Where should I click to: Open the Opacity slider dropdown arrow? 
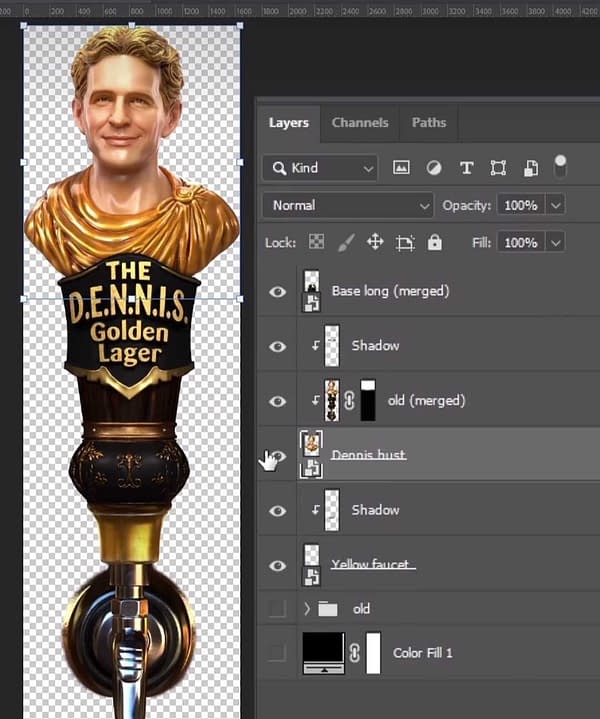[x=556, y=205]
